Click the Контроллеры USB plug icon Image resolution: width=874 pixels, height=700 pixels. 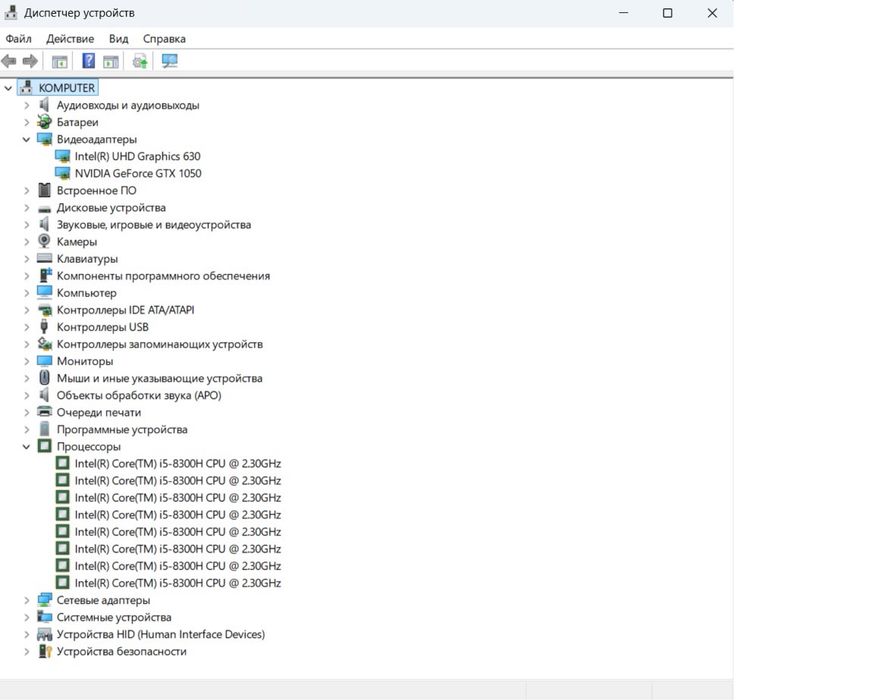tap(44, 327)
